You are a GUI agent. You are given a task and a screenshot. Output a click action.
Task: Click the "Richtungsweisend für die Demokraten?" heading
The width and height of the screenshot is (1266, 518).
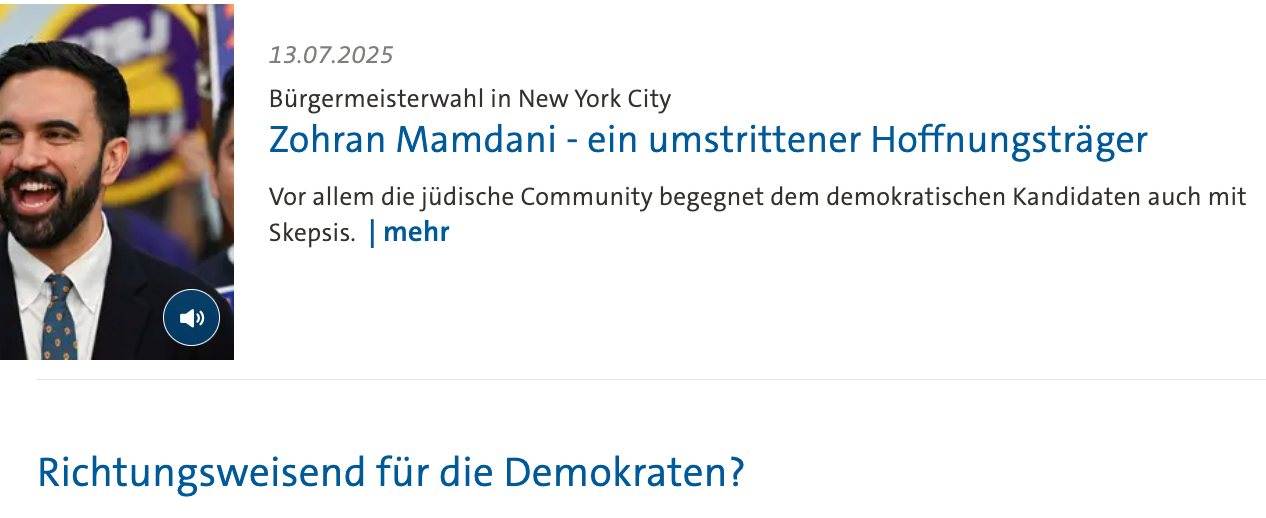391,472
